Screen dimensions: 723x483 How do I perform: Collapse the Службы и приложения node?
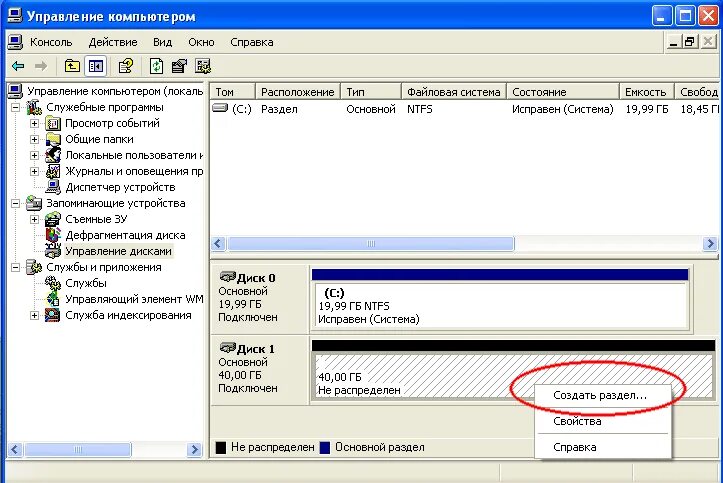[x=16, y=267]
